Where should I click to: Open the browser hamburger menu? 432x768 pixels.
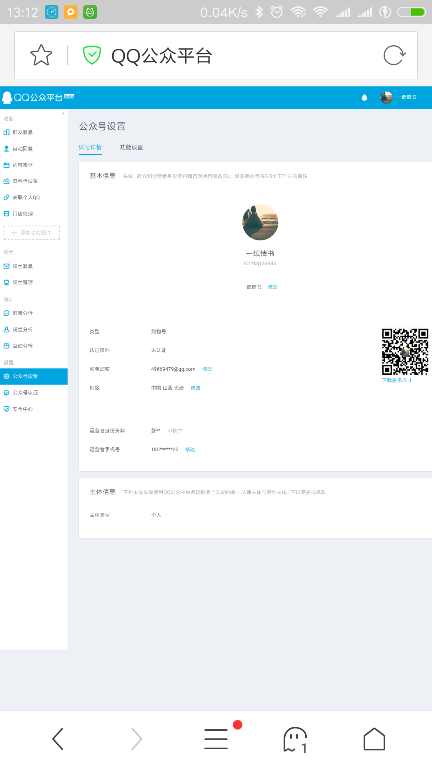[216, 739]
